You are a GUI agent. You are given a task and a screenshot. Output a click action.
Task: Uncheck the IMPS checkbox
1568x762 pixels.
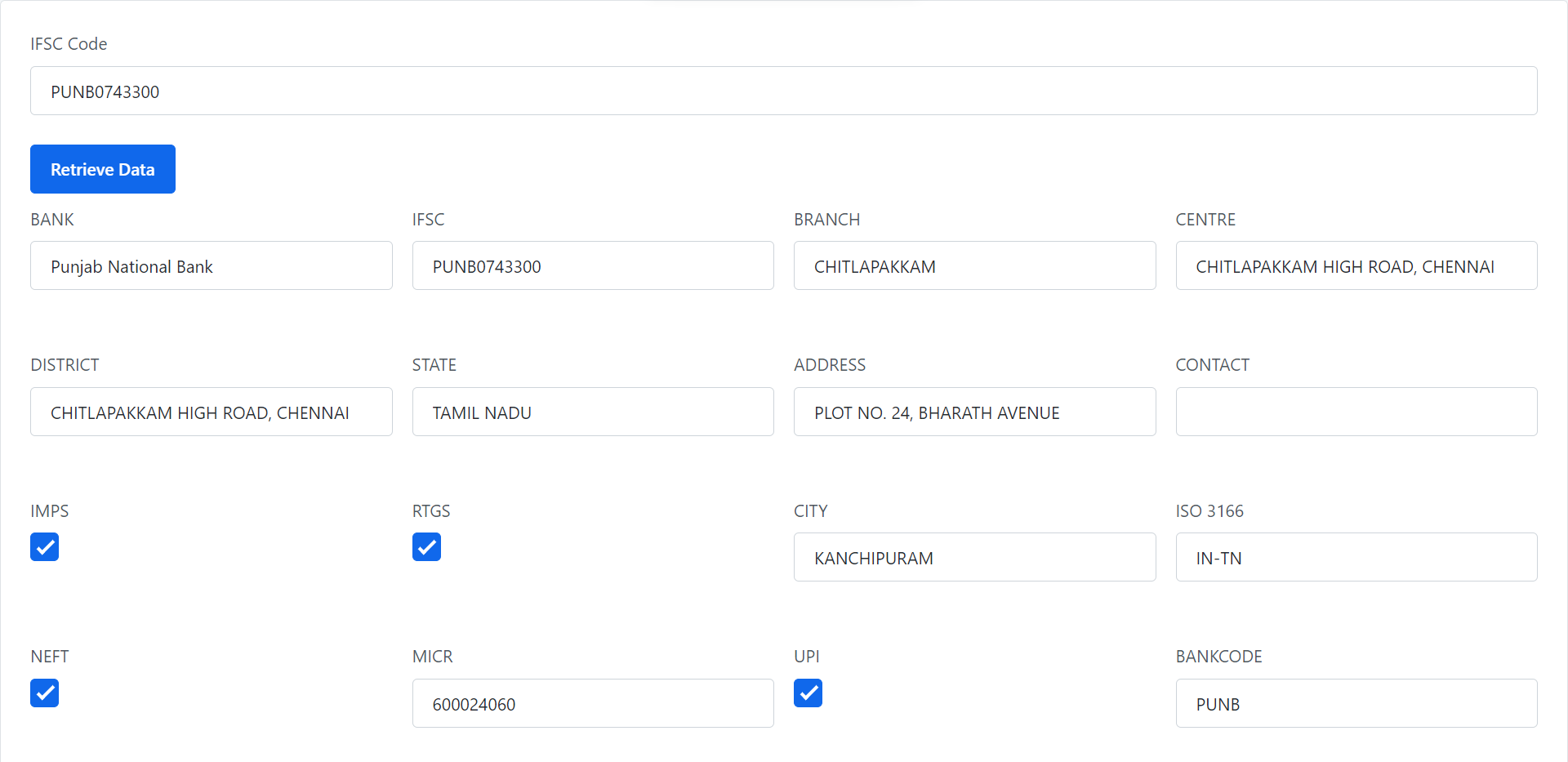pyautogui.click(x=45, y=547)
